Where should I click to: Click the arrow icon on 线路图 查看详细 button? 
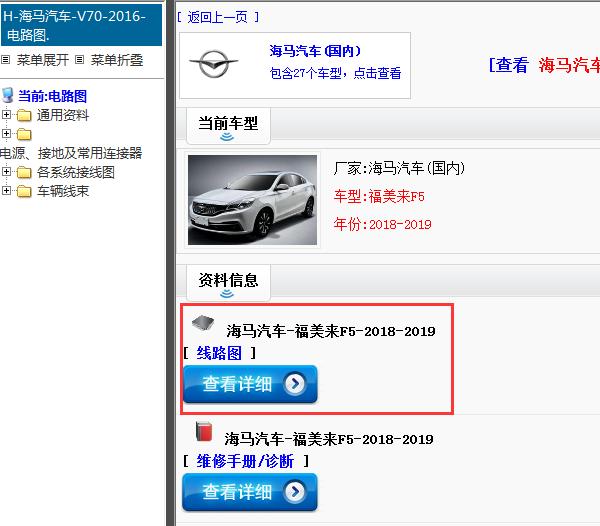coord(295,383)
